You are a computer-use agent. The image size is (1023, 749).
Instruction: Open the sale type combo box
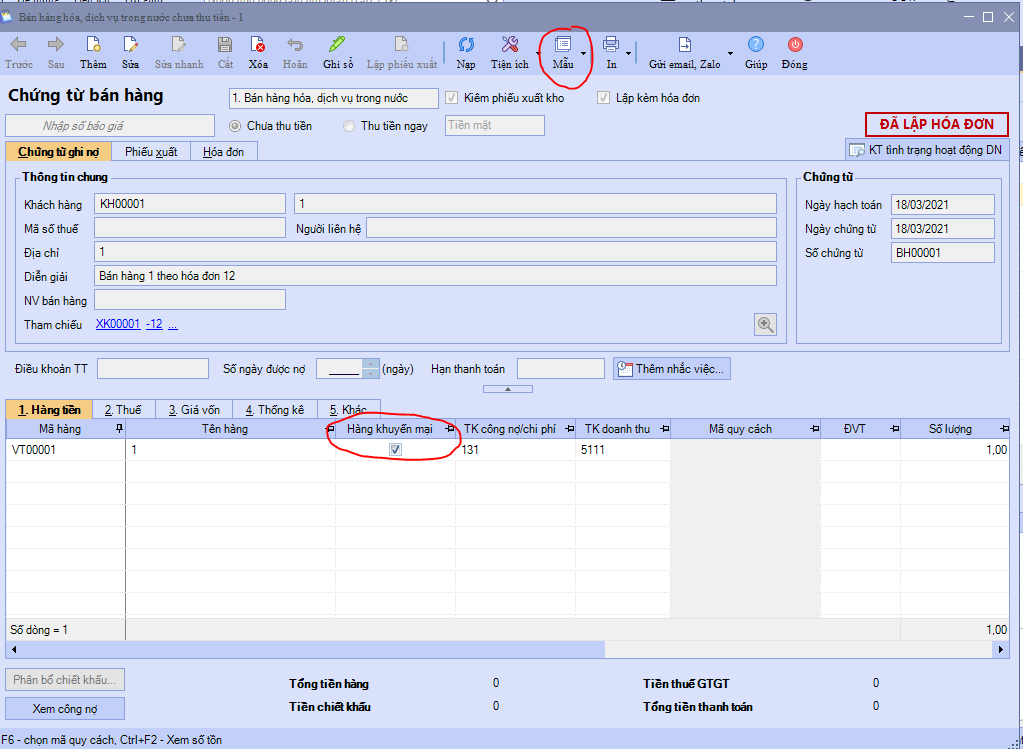coord(334,98)
